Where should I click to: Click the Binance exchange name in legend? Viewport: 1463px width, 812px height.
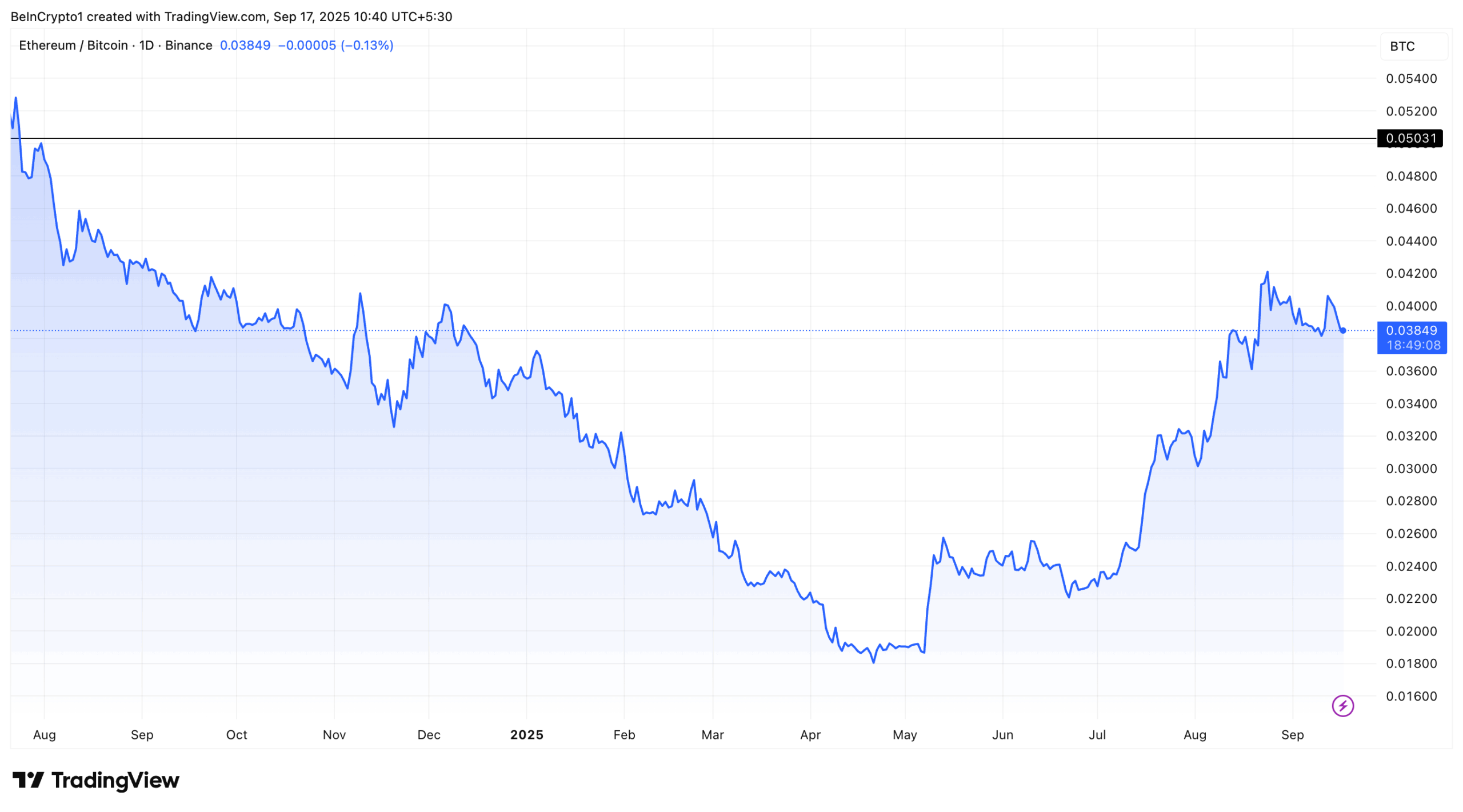point(189,45)
